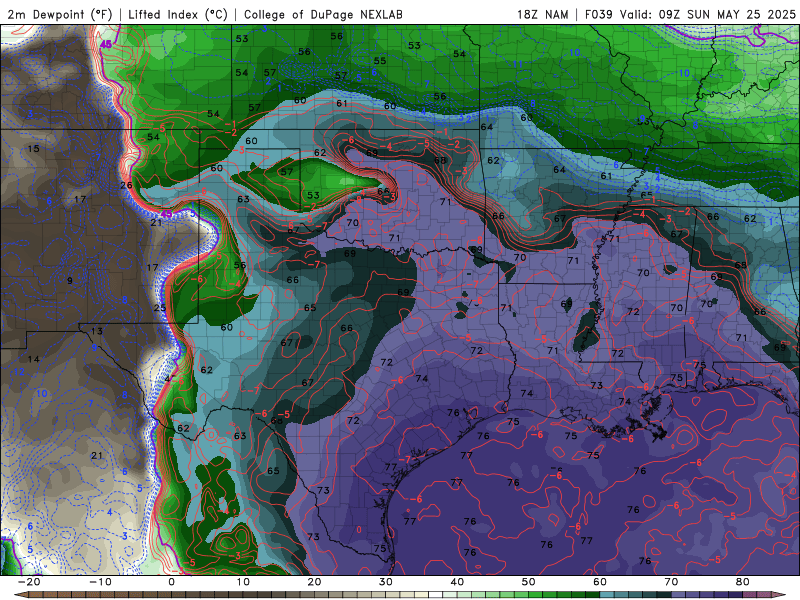Click the "2m Dewpoint (°F)" title text
800x600 pixels.
[x=60, y=14]
